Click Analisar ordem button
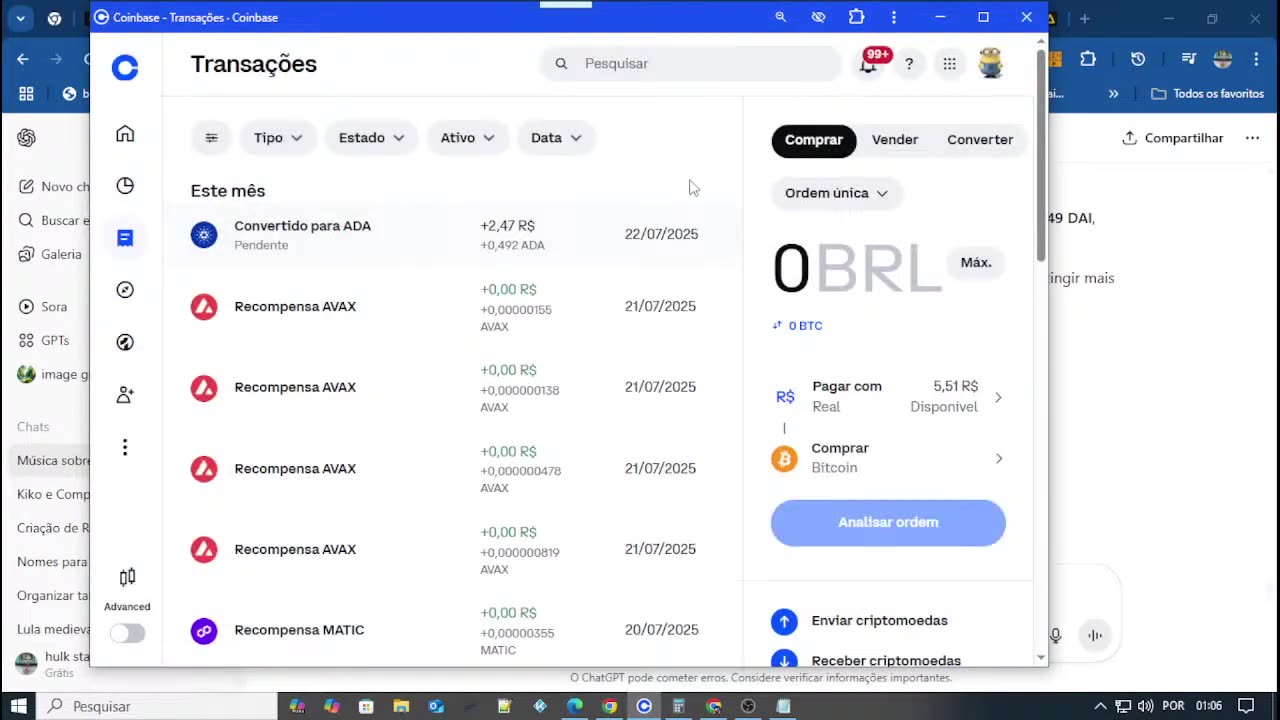Viewport: 1280px width, 720px height. point(888,523)
